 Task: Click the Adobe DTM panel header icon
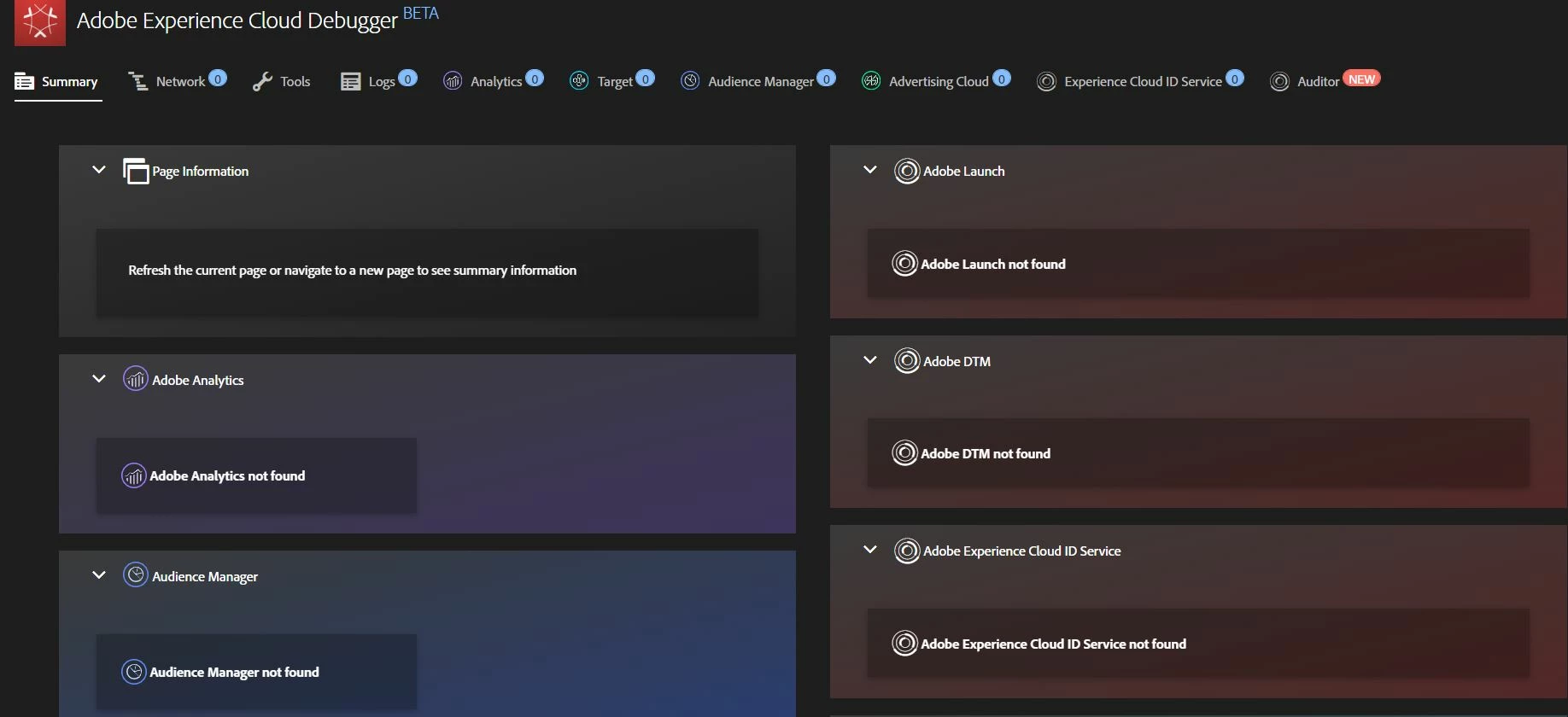(x=907, y=360)
